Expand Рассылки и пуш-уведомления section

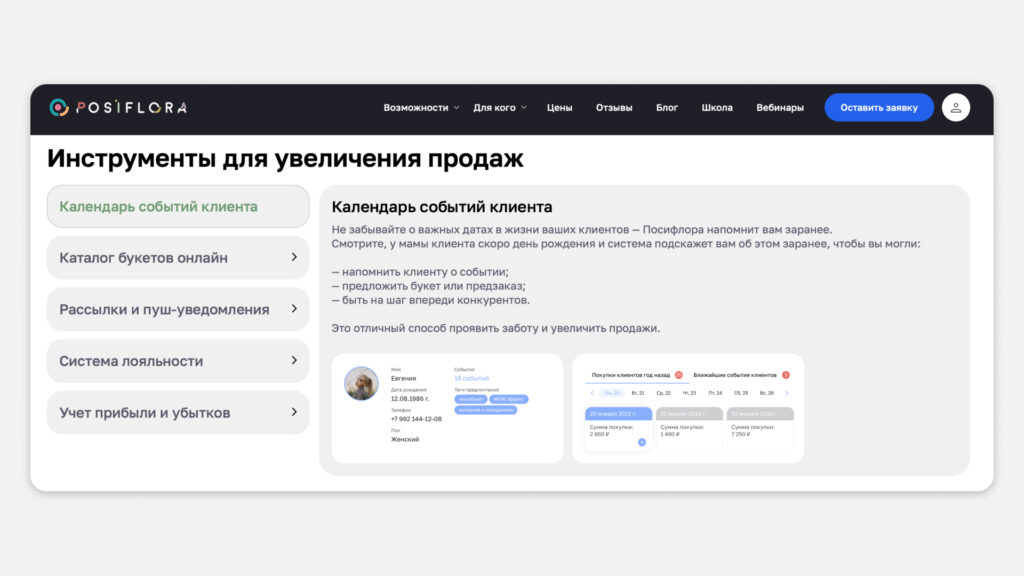[x=178, y=310]
